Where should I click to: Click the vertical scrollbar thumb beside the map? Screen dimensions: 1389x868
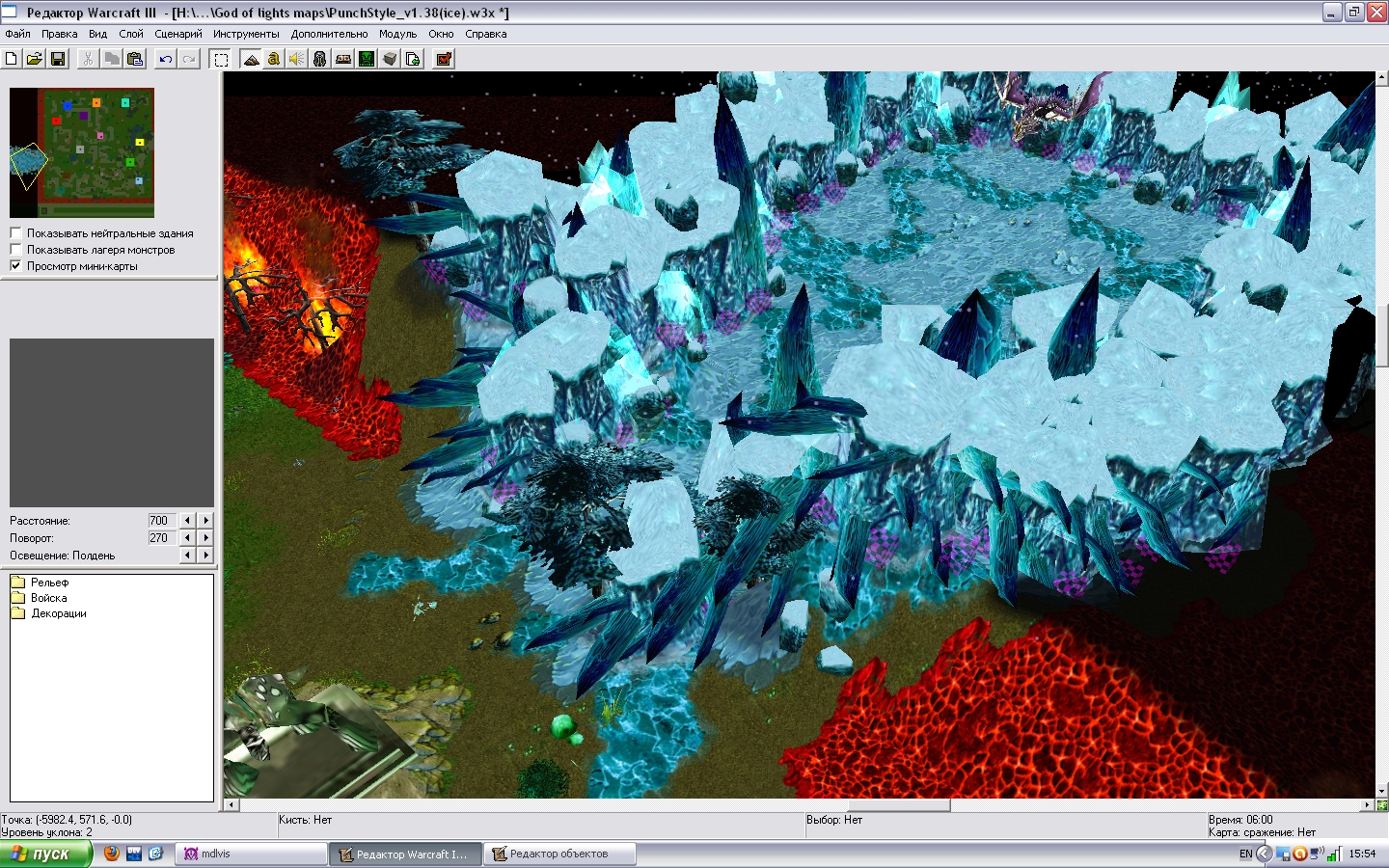1381,335
